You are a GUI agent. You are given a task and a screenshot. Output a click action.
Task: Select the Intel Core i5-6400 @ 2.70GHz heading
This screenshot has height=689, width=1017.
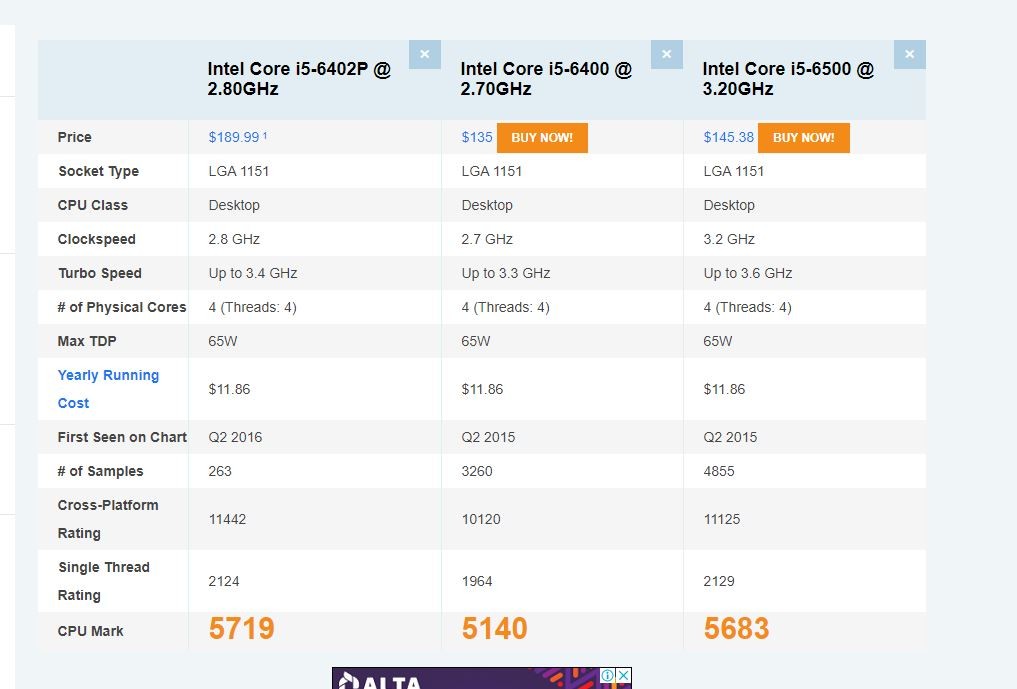[x=546, y=79]
